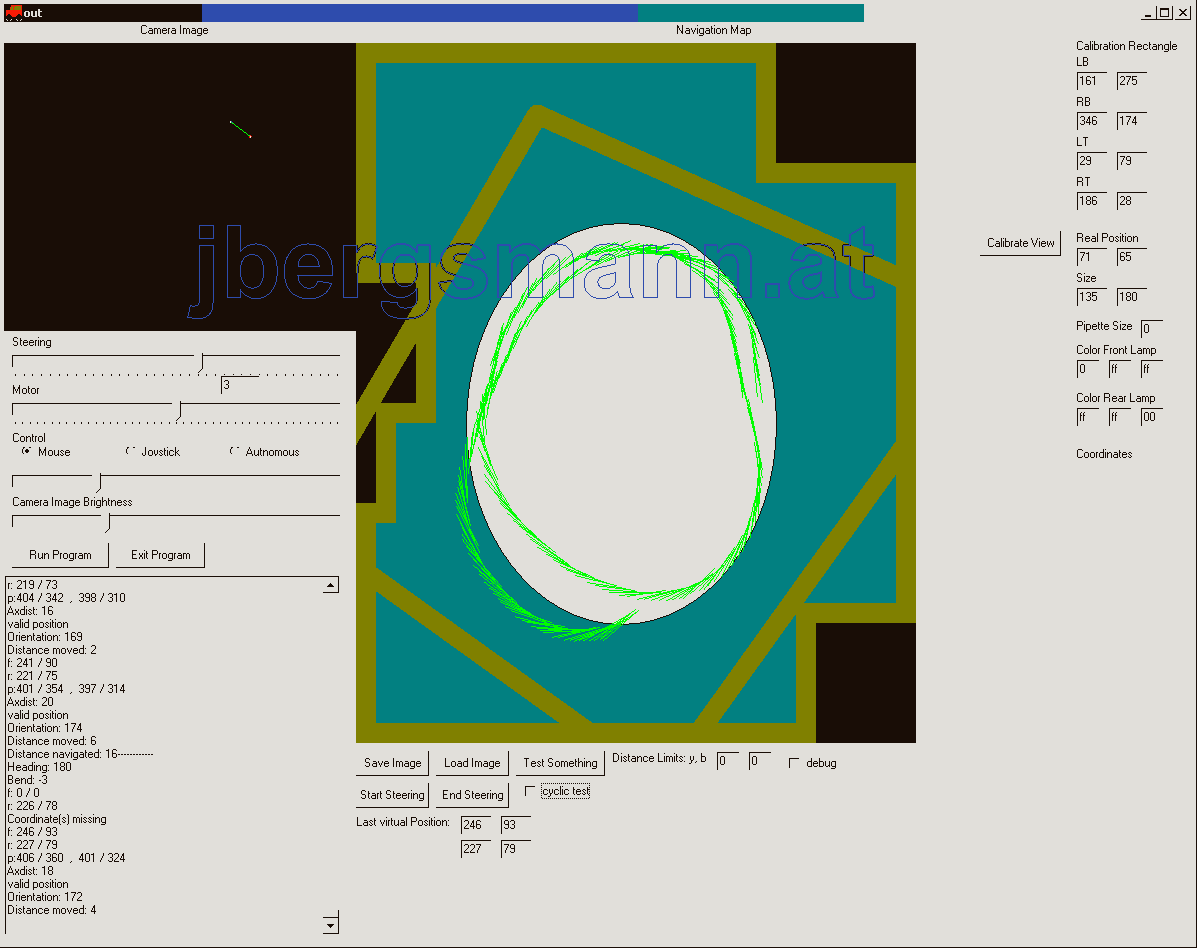The width and height of the screenshot is (1197, 948).
Task: Click the "Calibration Rectangle" label
Action: point(1127,46)
